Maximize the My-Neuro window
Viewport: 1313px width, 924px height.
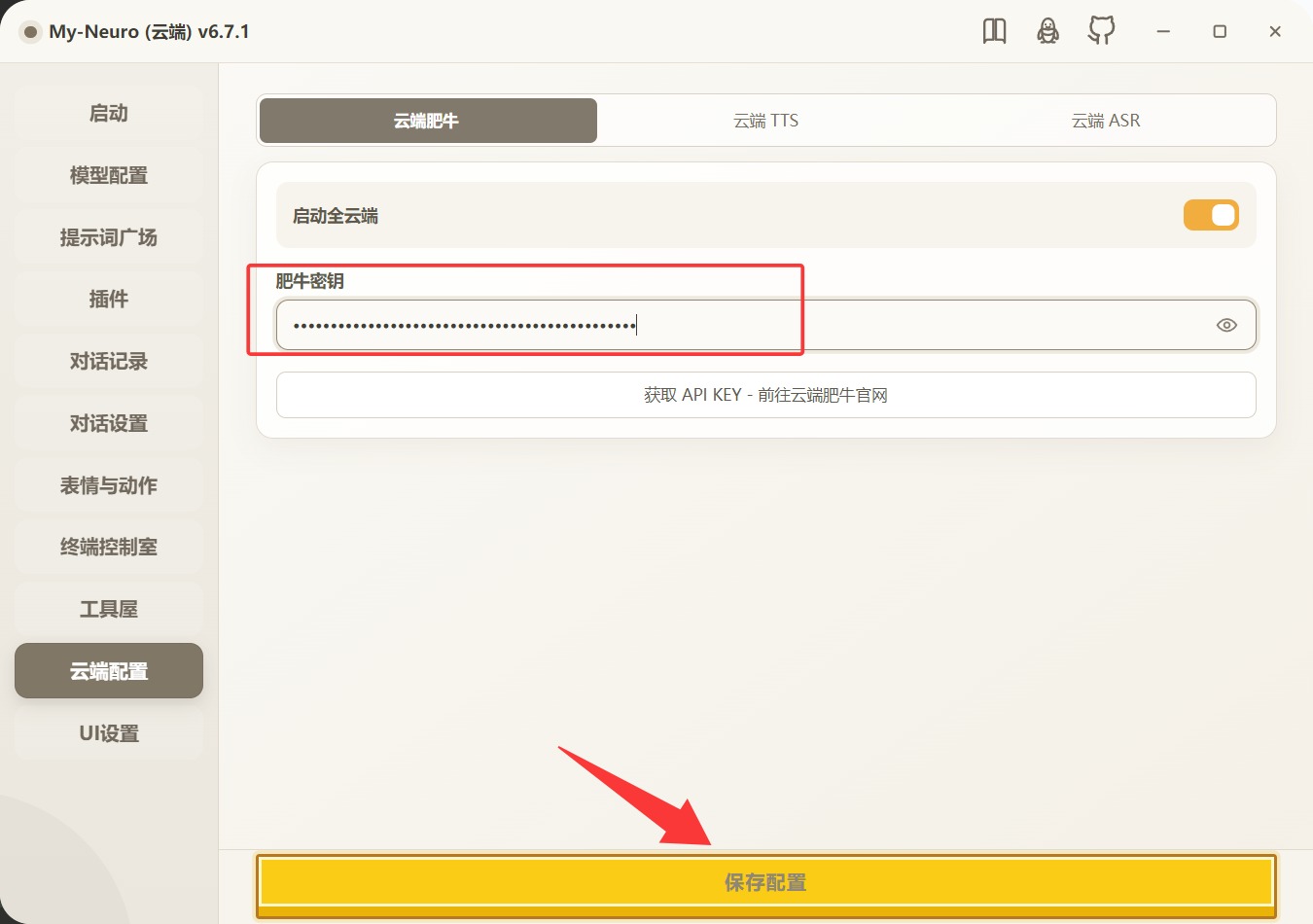pyautogui.click(x=1220, y=31)
